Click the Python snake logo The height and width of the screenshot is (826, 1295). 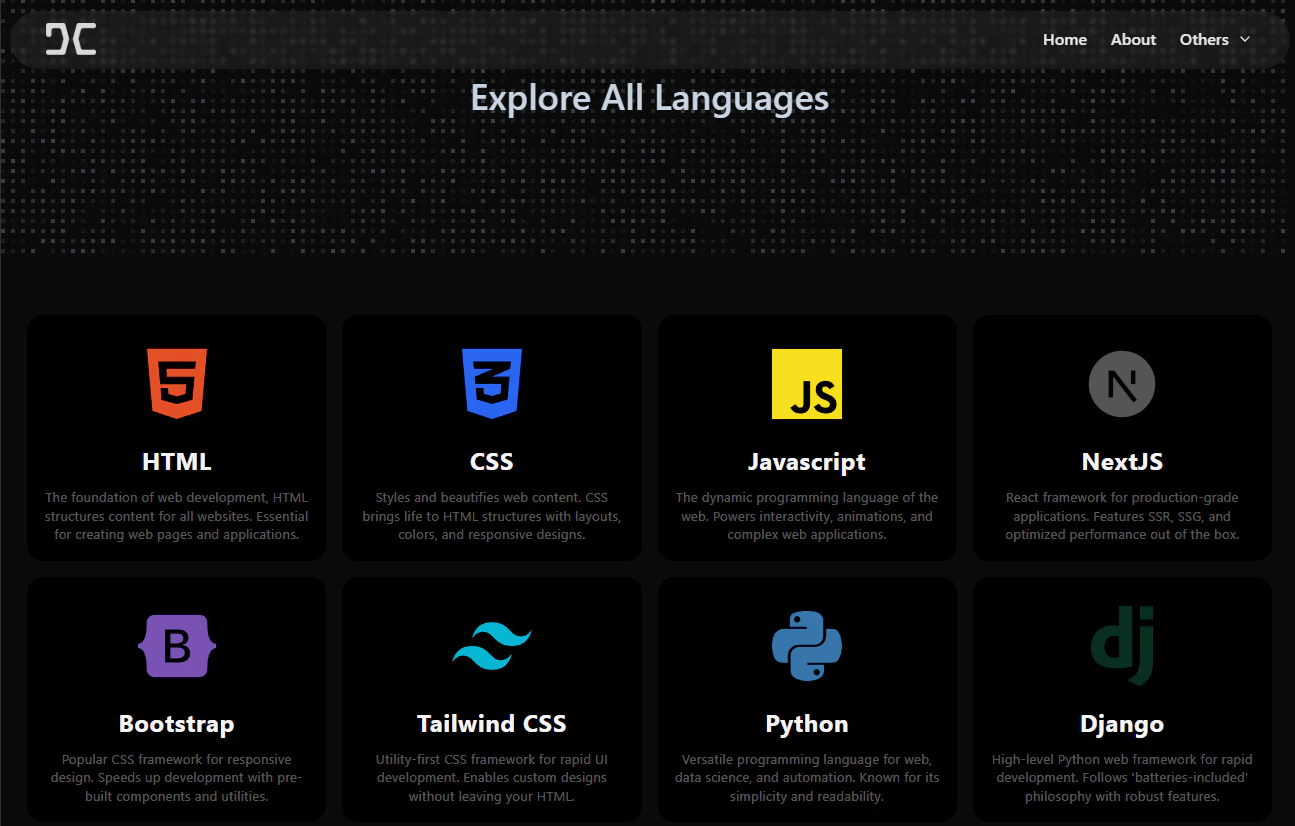(x=807, y=646)
